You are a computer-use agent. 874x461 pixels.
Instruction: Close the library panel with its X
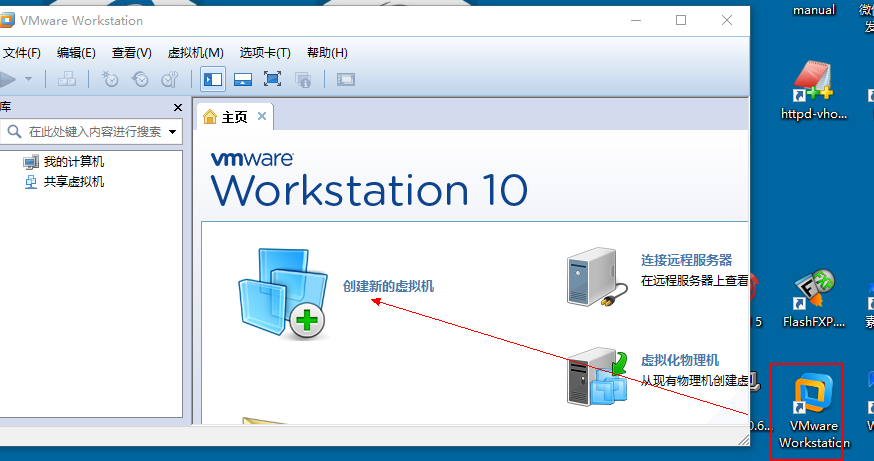pyautogui.click(x=177, y=107)
